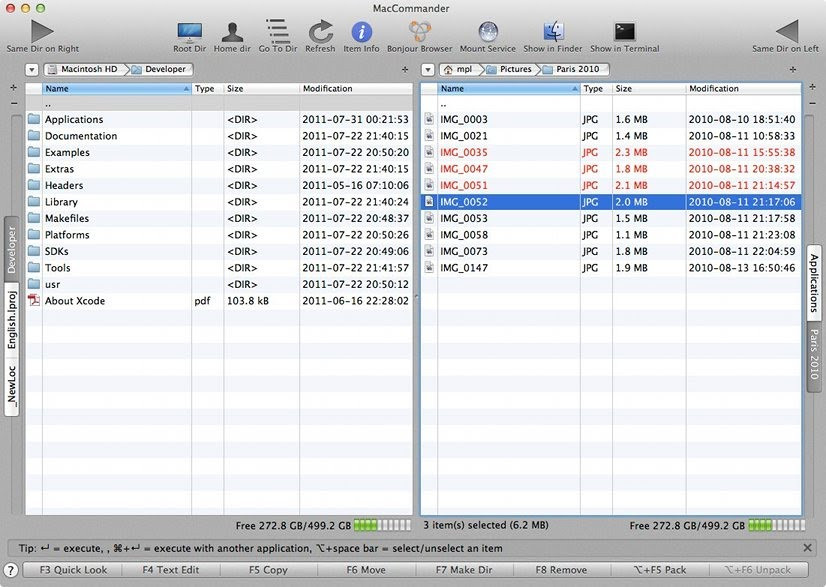Click left pane disk usage bar

382,525
